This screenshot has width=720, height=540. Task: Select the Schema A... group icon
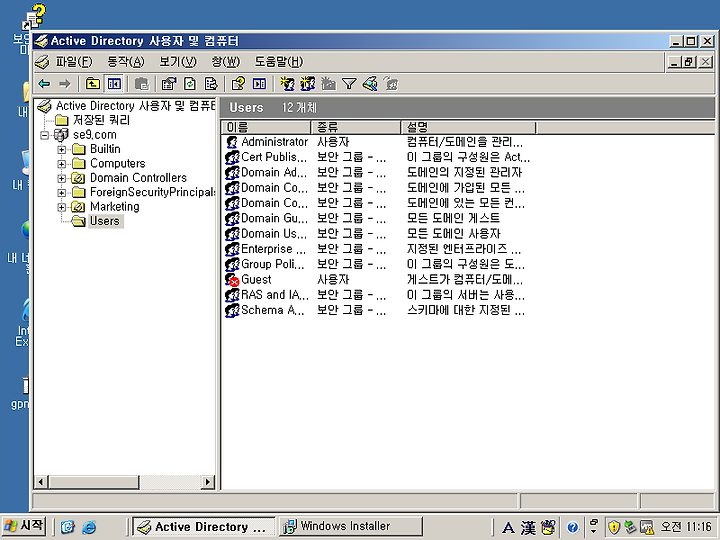[x=232, y=310]
